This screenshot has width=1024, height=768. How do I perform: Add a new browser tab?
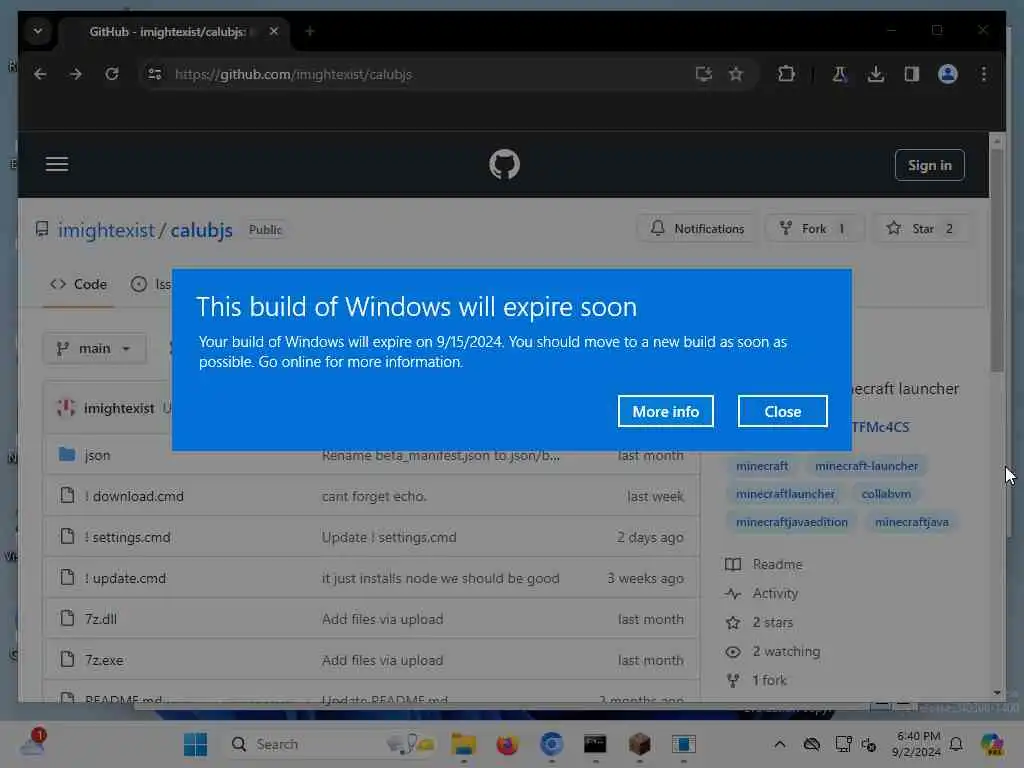click(310, 31)
